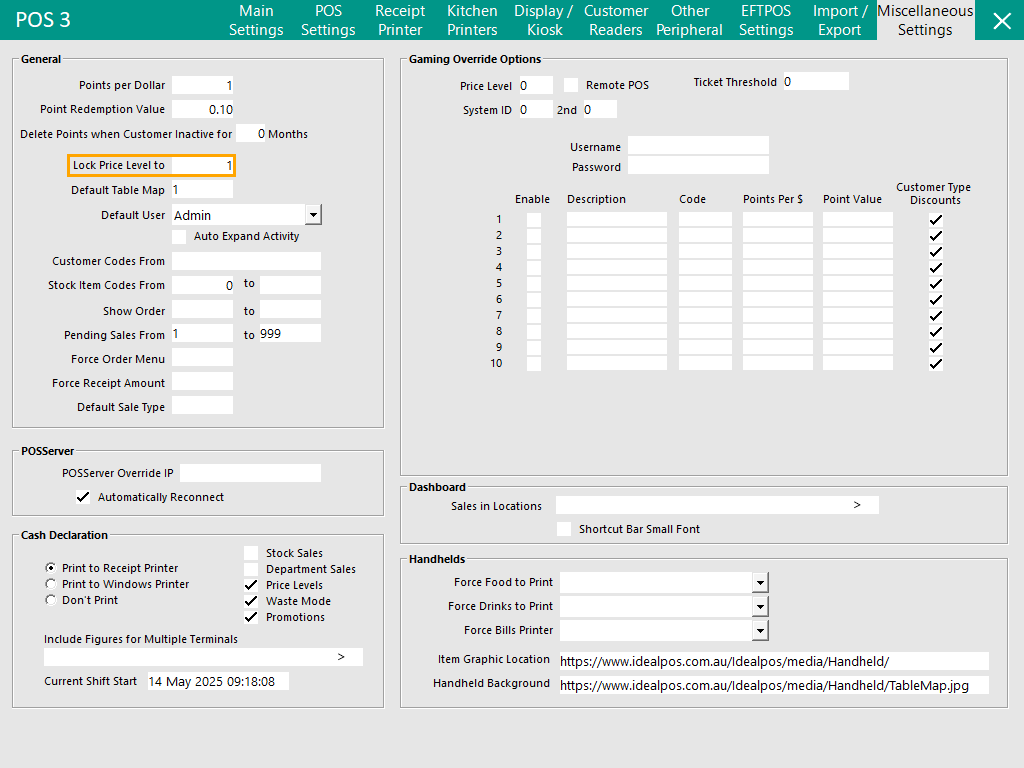Screen dimensions: 1024x768
Task: Open the Receipt Printer tab
Action: (x=400, y=20)
